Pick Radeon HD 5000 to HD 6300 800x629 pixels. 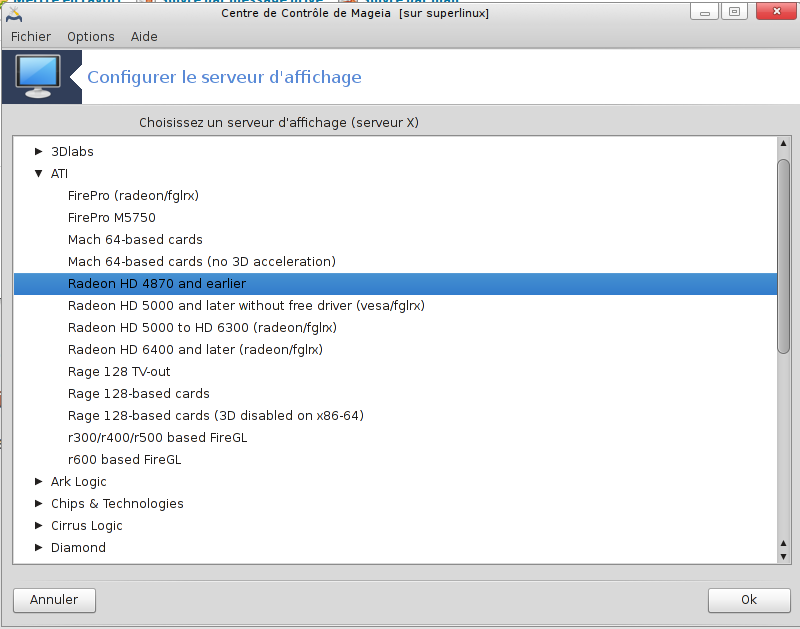[395, 328]
